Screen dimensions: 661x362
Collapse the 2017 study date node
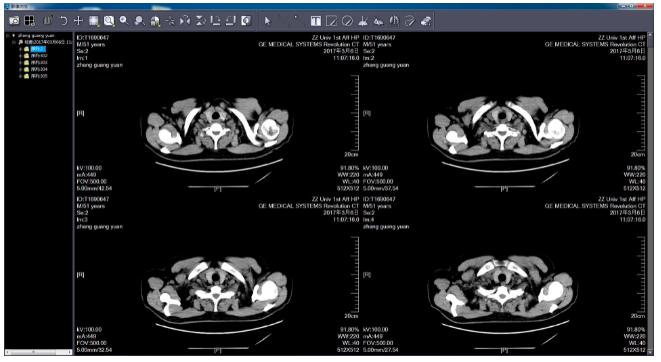tap(14, 42)
